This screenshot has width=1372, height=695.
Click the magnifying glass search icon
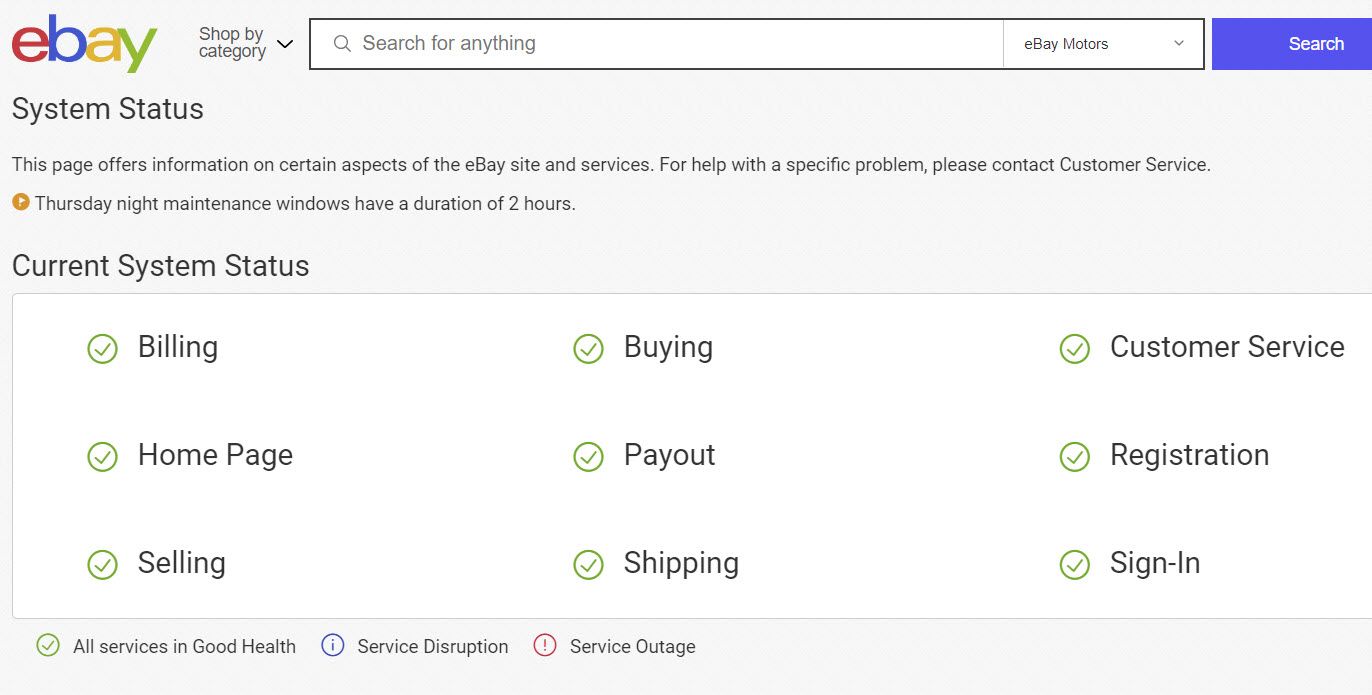342,44
